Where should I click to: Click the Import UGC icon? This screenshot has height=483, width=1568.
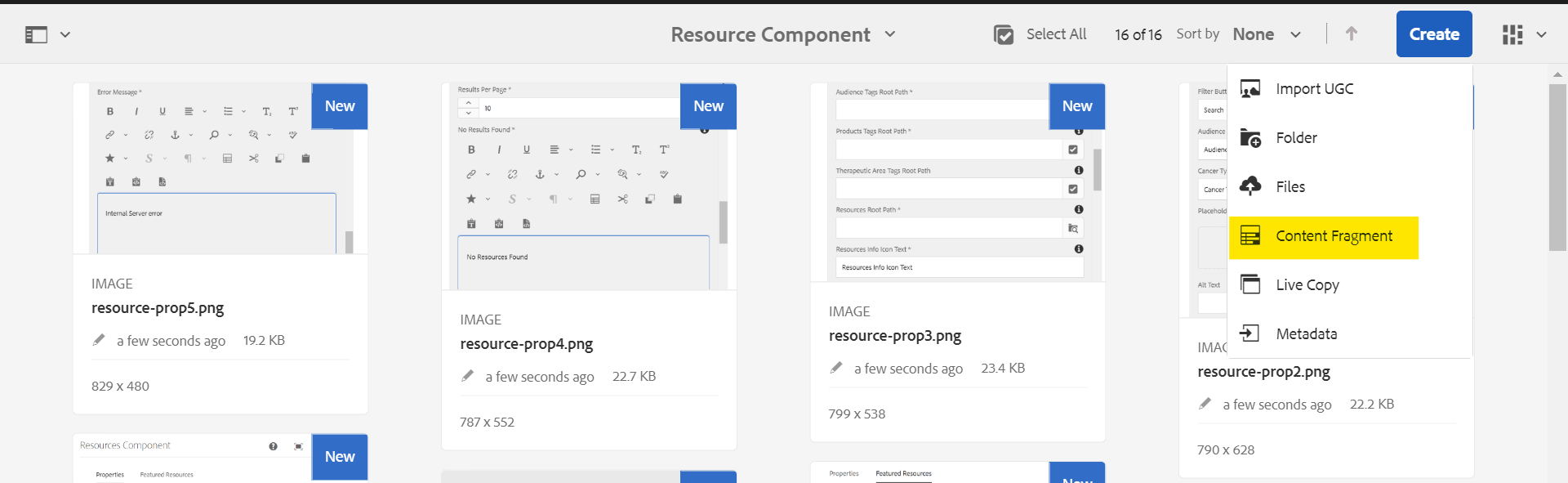[1250, 88]
